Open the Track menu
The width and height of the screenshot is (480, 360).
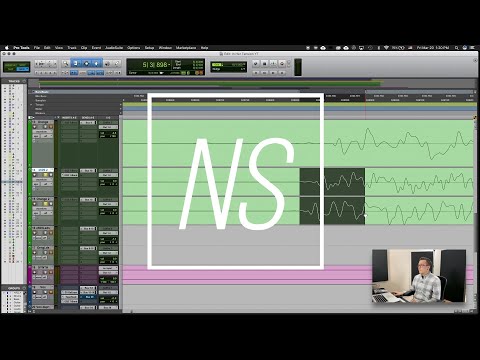click(72, 48)
